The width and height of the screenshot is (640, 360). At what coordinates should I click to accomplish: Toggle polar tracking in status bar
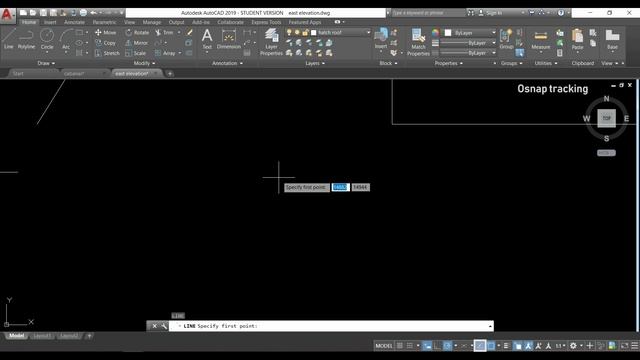447,346
